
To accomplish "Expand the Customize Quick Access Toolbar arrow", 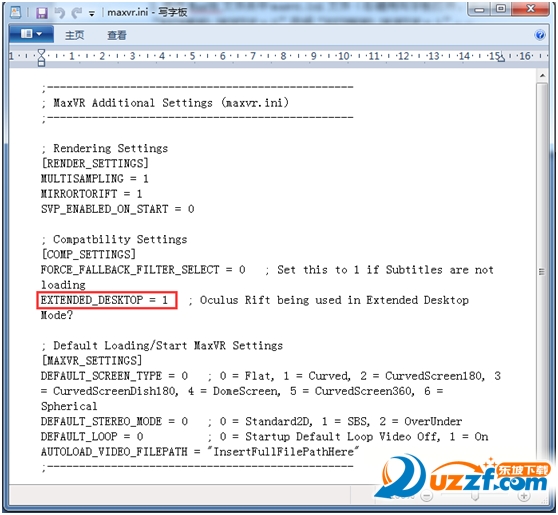I will [92, 14].
